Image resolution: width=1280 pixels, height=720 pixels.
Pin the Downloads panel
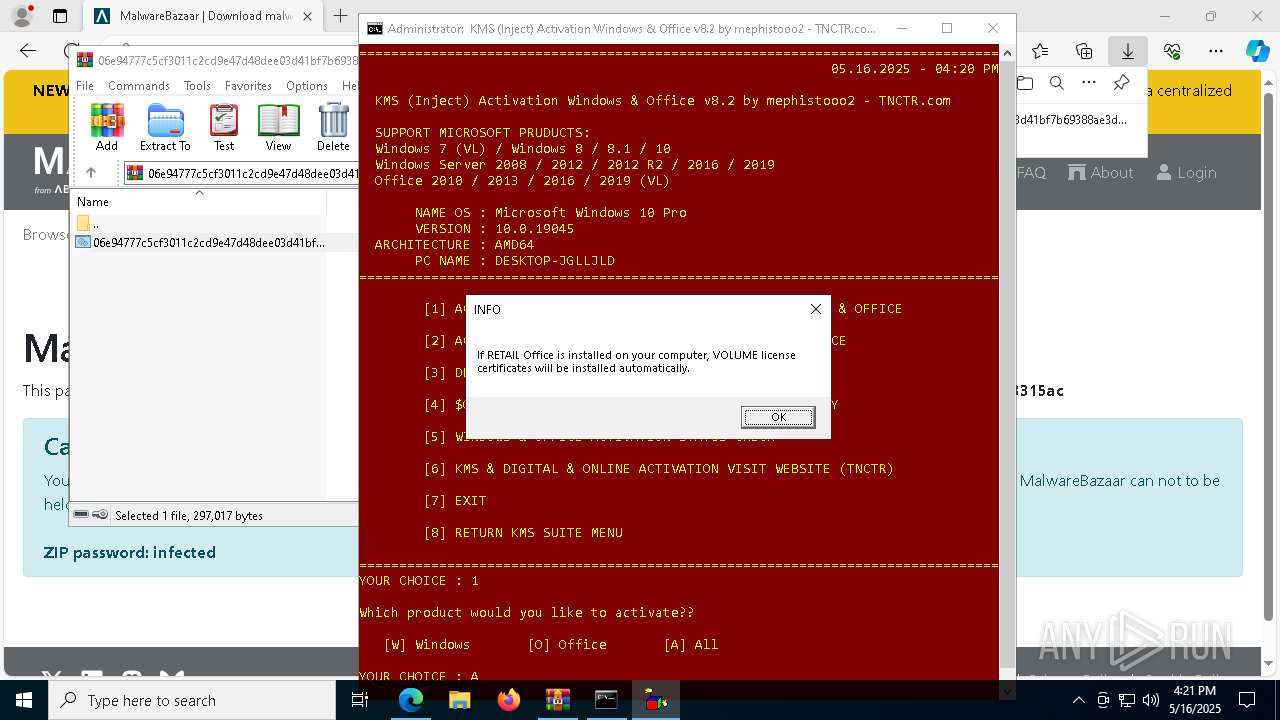pyautogui.click(x=1121, y=83)
